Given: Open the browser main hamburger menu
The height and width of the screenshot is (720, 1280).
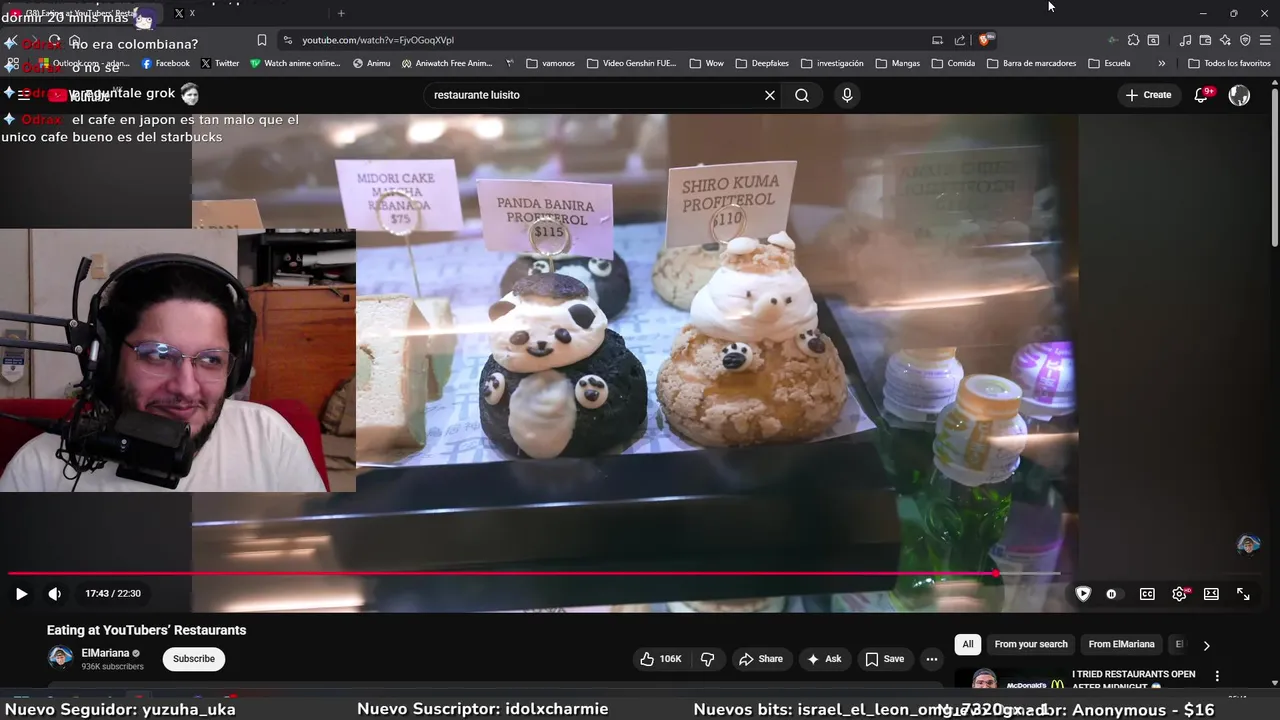Looking at the screenshot, I should point(1266,40).
